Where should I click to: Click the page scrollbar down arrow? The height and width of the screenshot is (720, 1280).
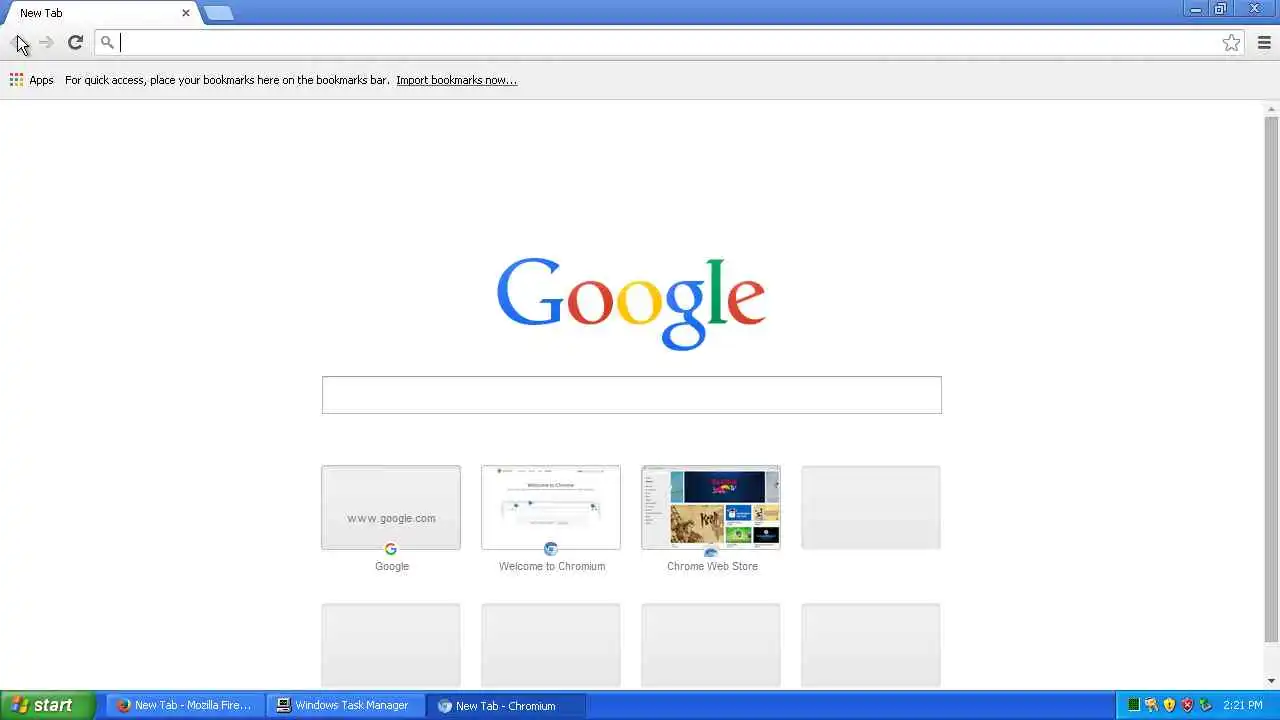coord(1272,681)
